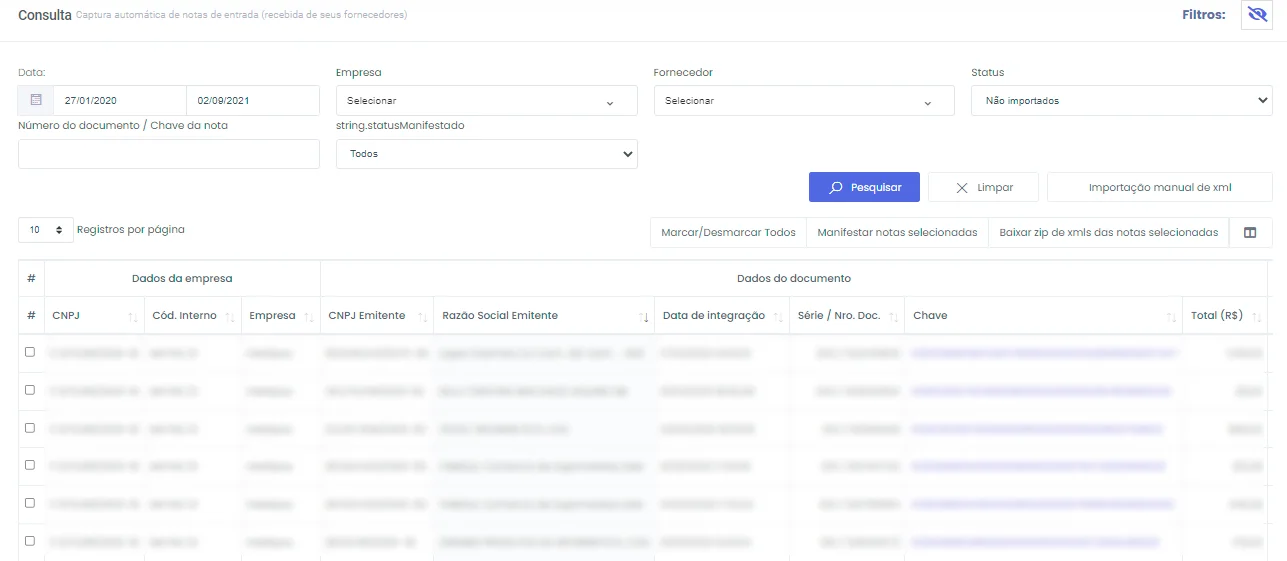Toggle the filters visibility eye icon
The image size is (1287, 561).
pos(1256,16)
